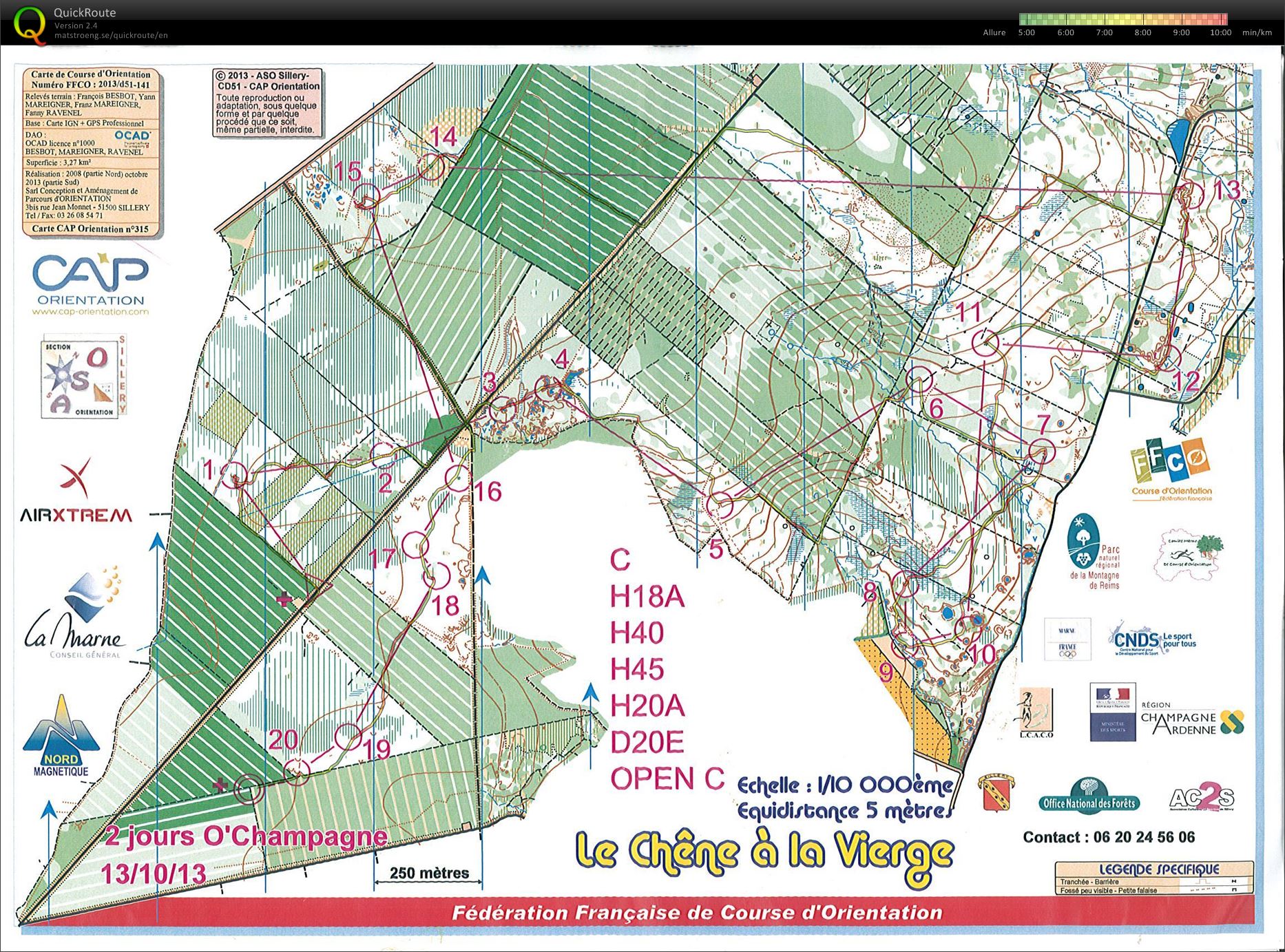
Task: Click control circle 19
Action: (348, 737)
